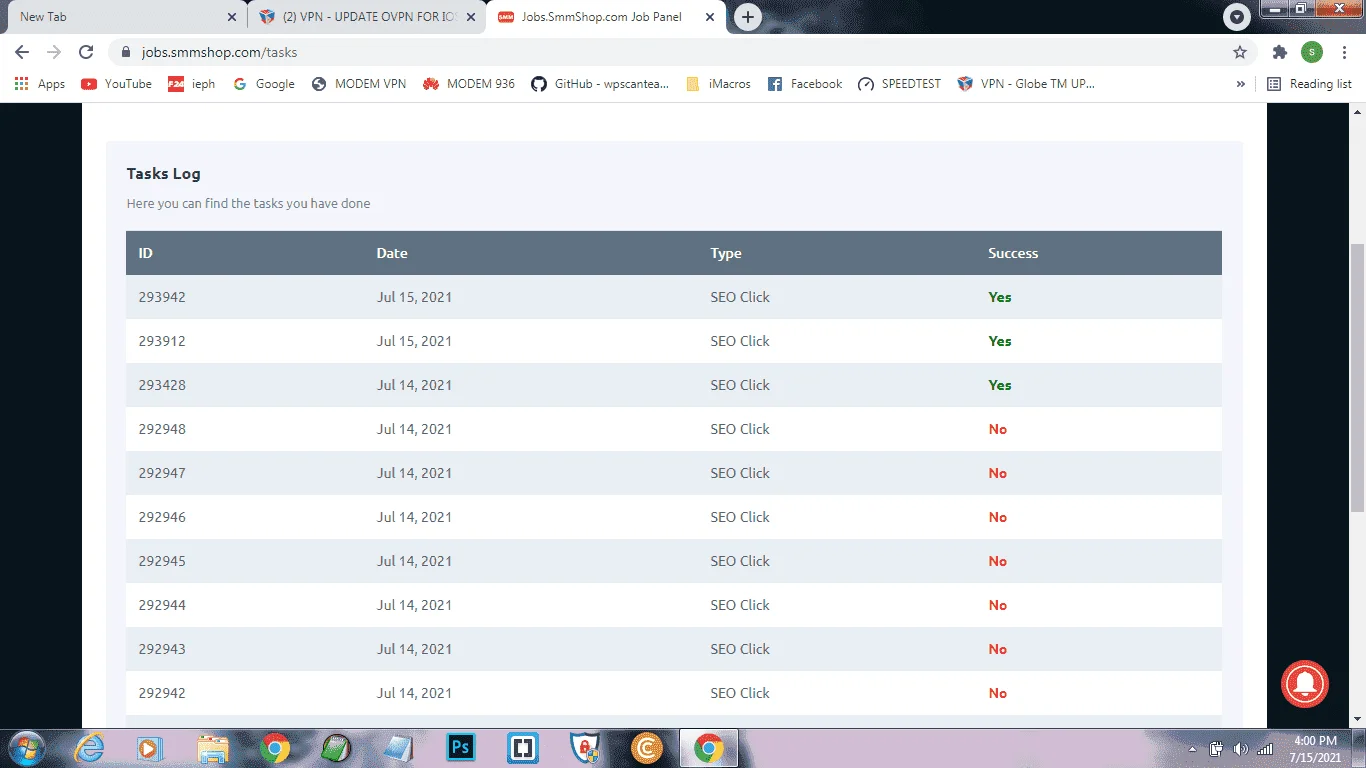Open the MODEM 936 bookmark

(x=469, y=84)
